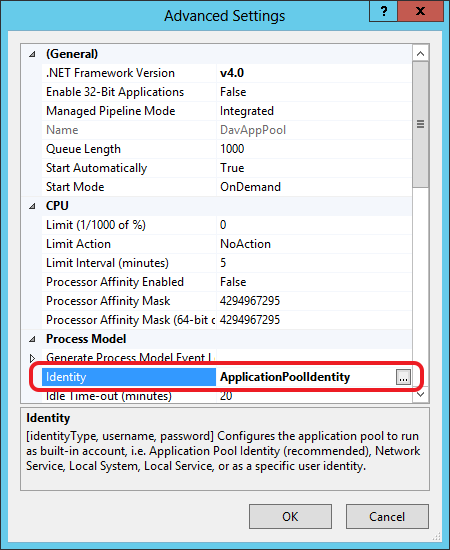
Task: Click the (General) category header
Action: (x=72, y=54)
